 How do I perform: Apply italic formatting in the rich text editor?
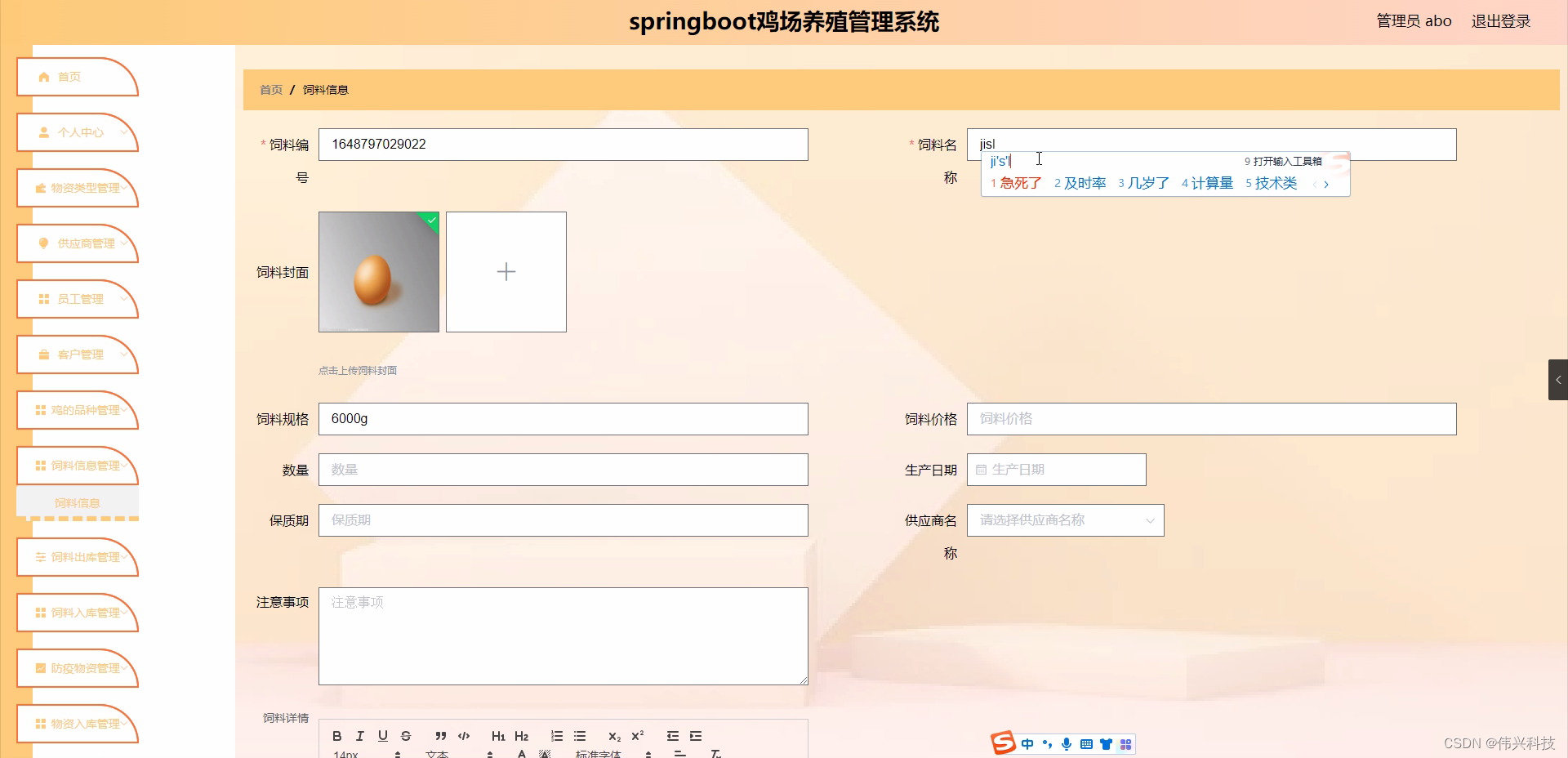359,736
